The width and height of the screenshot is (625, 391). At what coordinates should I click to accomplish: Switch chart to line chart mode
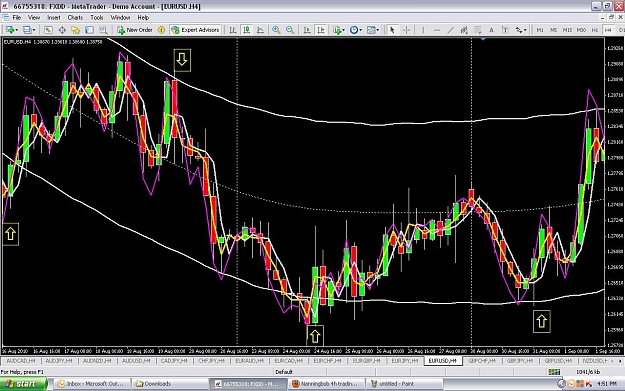[260, 30]
